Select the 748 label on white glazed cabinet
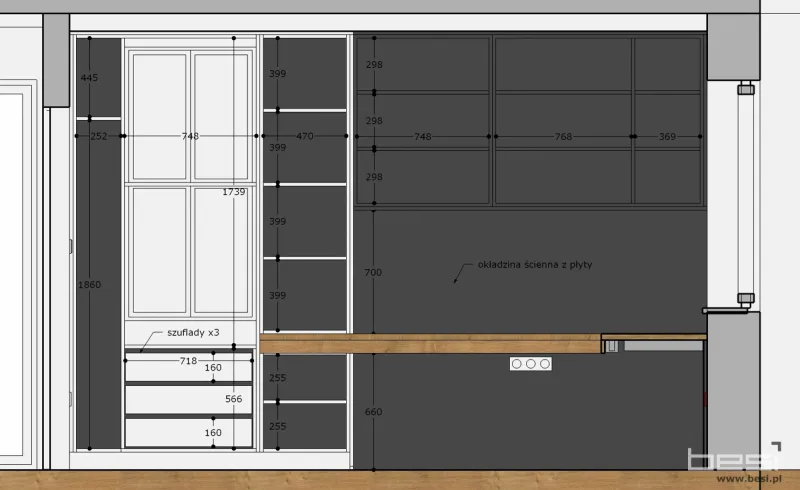Screen dimensions: 800x490 point(190,136)
